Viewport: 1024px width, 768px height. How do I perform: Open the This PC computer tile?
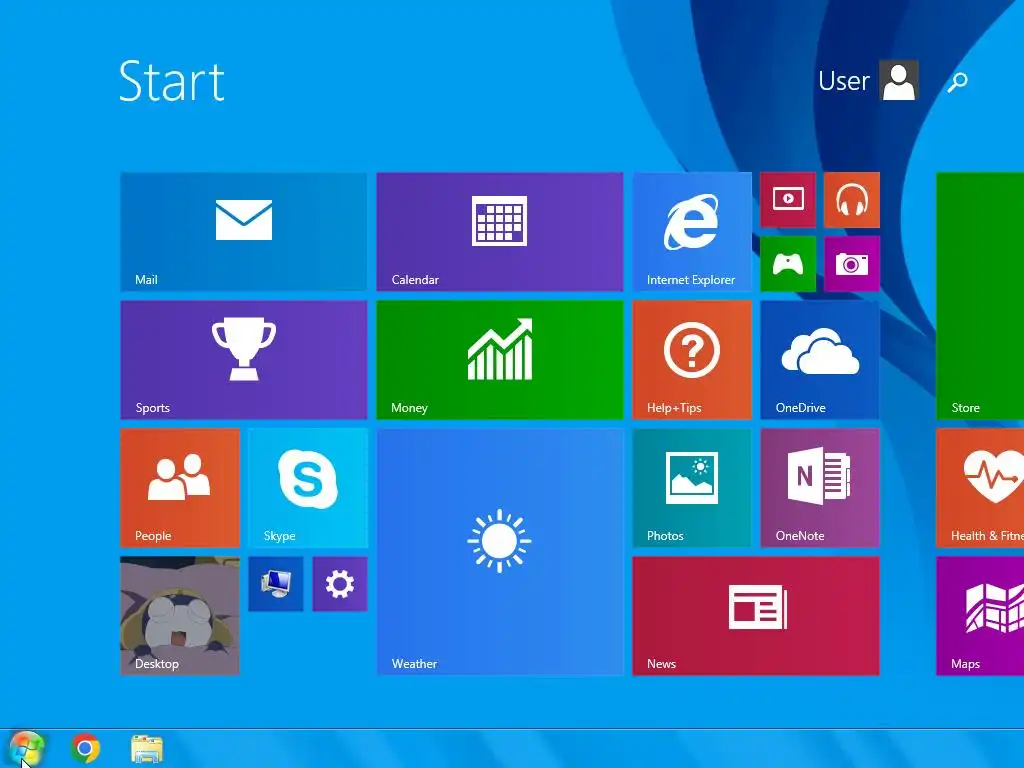(x=276, y=584)
